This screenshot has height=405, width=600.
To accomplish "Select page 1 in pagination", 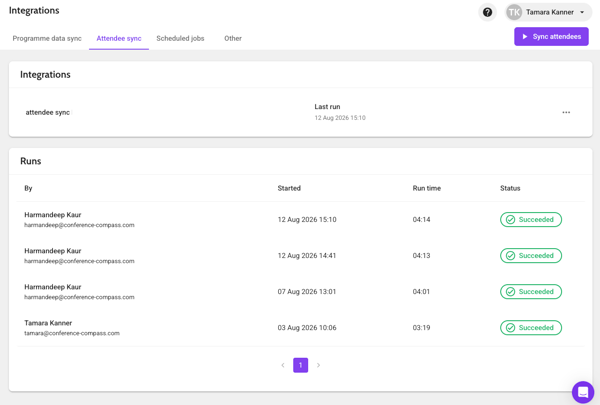I will click(300, 365).
